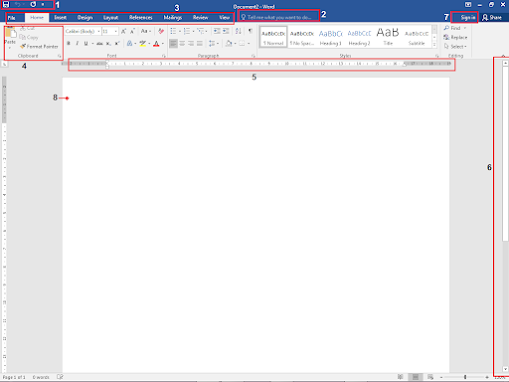The image size is (509, 382).
Task: Open the Select dropdown in Editing
Action: click(x=455, y=46)
